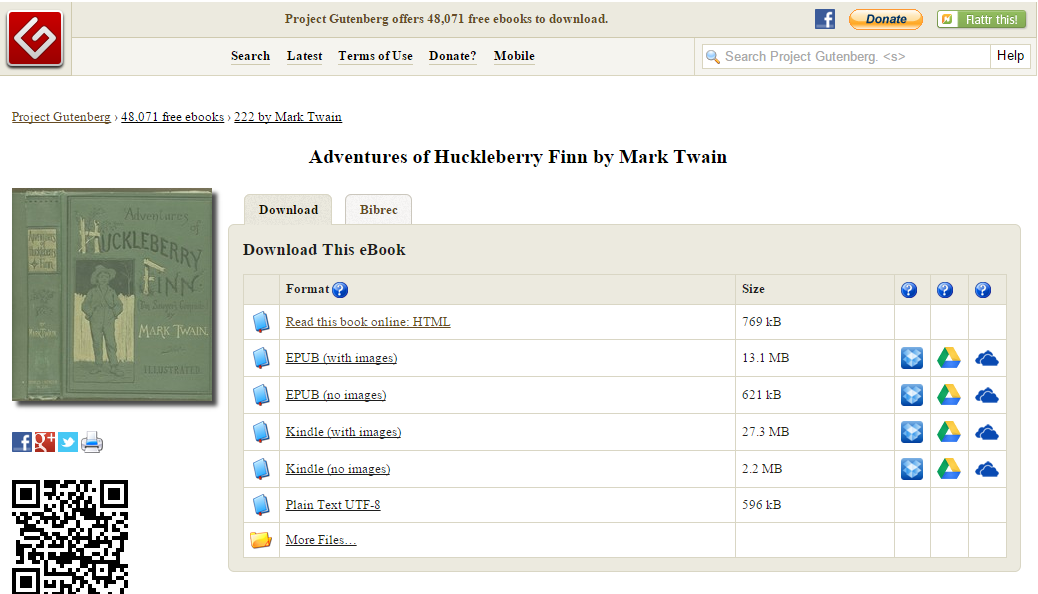1038x594 pixels.
Task: Open the Latest menu item
Action: click(x=305, y=56)
